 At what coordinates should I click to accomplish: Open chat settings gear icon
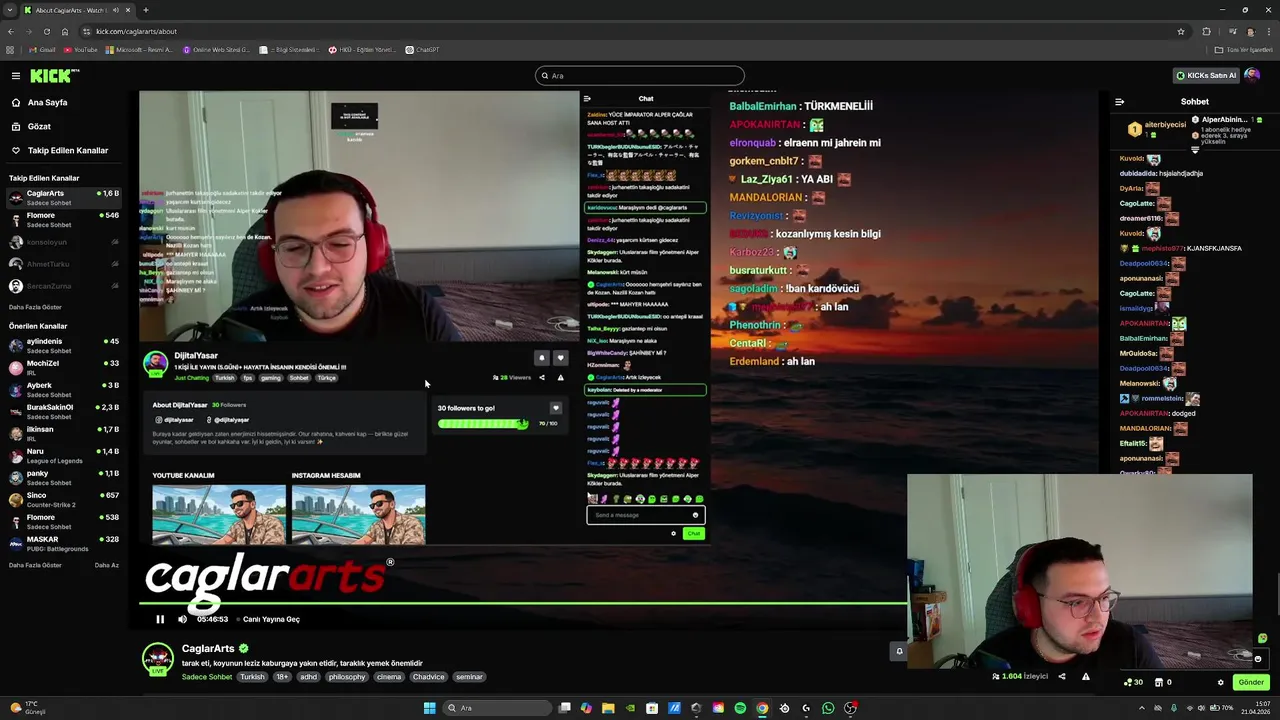(1220, 682)
